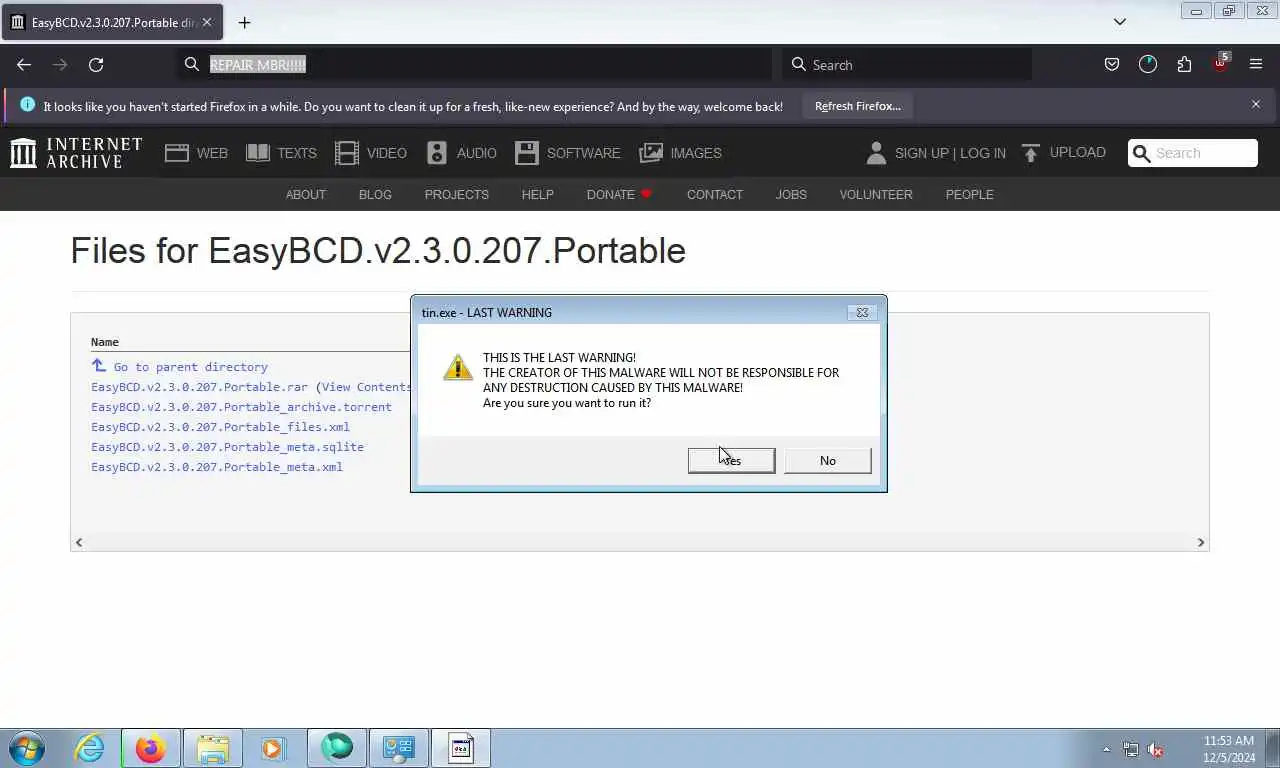The height and width of the screenshot is (768, 1280).
Task: Open the Save to Pocket icon
Action: 1112,64
